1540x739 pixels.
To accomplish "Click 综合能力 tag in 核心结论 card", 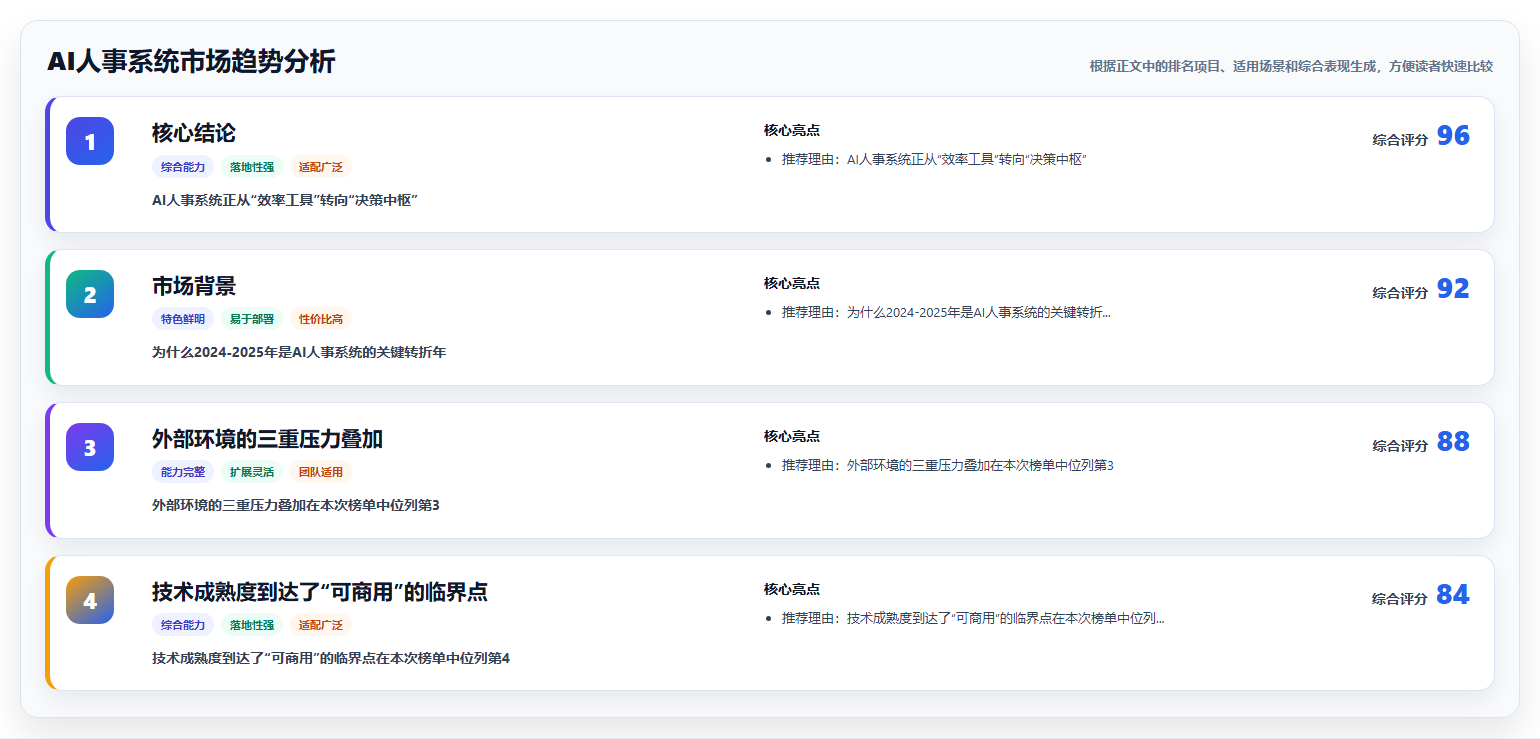I will pos(183,167).
